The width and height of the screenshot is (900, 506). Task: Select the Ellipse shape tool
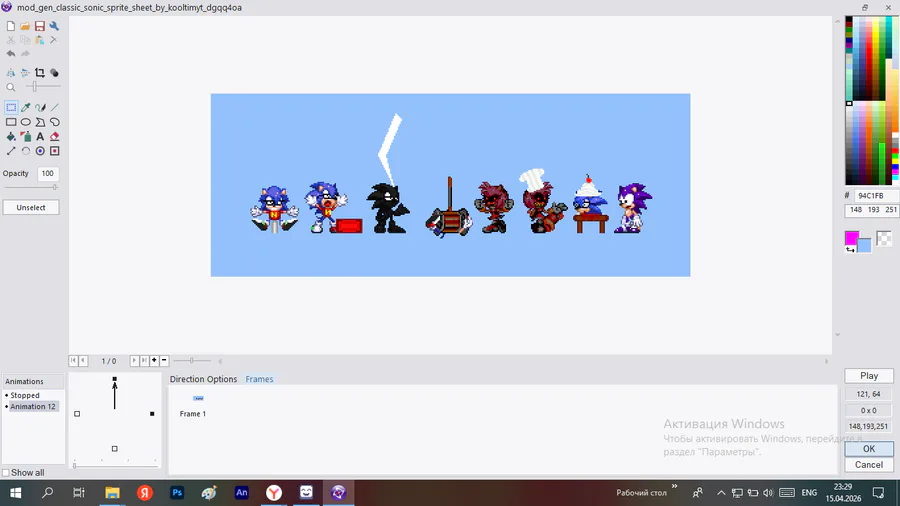[26, 122]
